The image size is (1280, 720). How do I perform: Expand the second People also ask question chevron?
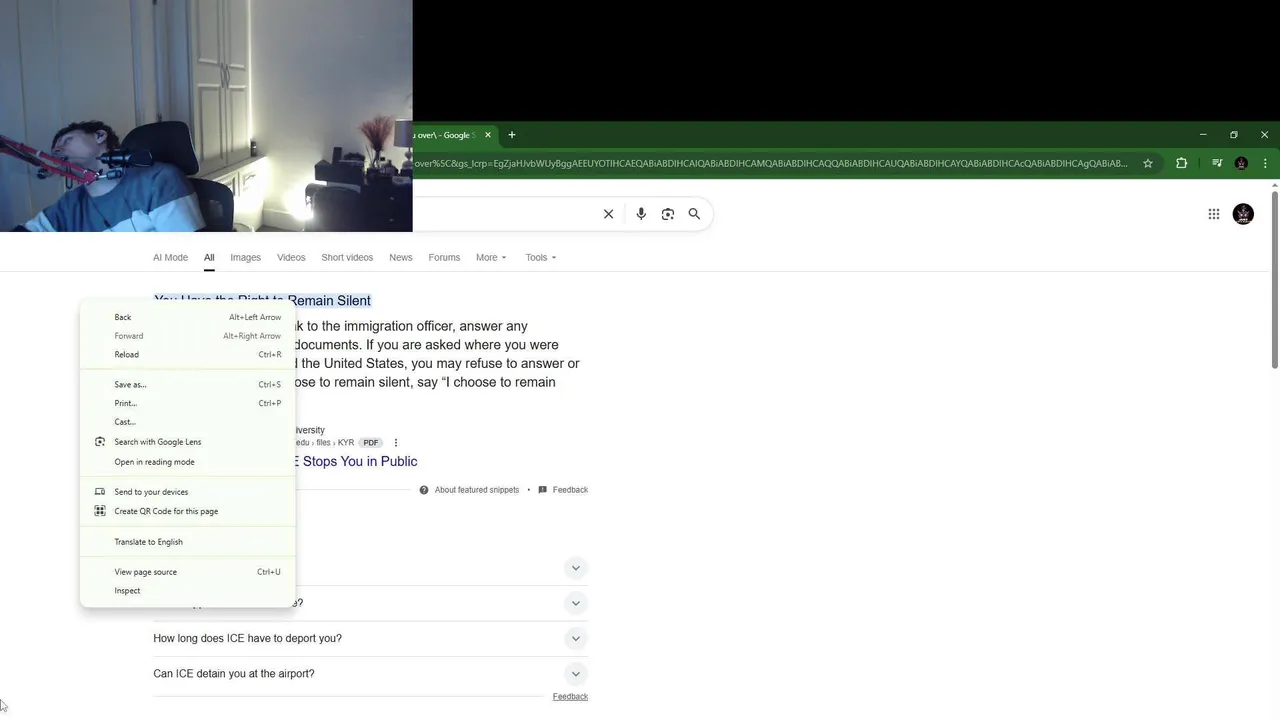point(575,603)
